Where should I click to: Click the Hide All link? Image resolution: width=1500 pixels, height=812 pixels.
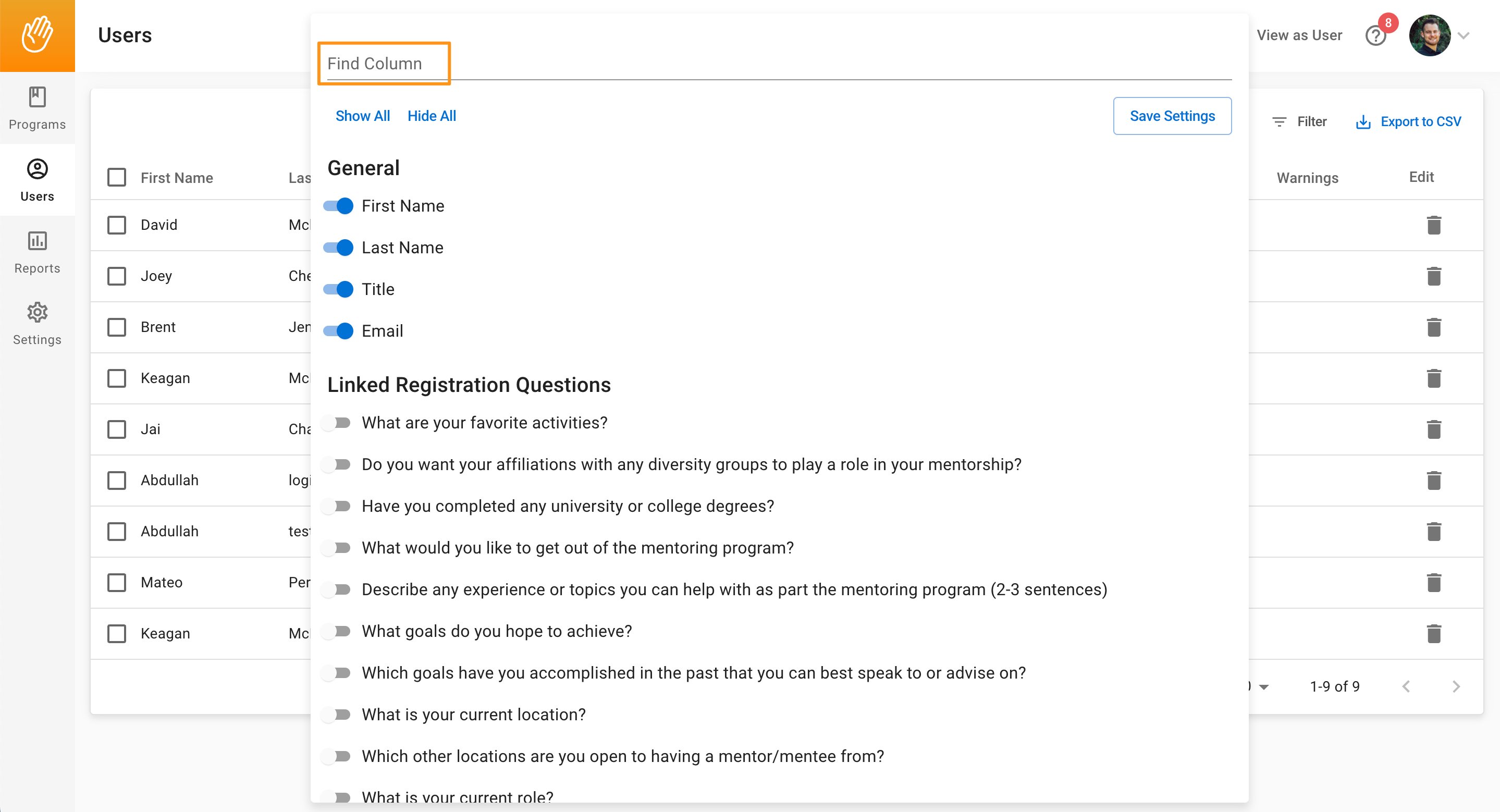(432, 116)
